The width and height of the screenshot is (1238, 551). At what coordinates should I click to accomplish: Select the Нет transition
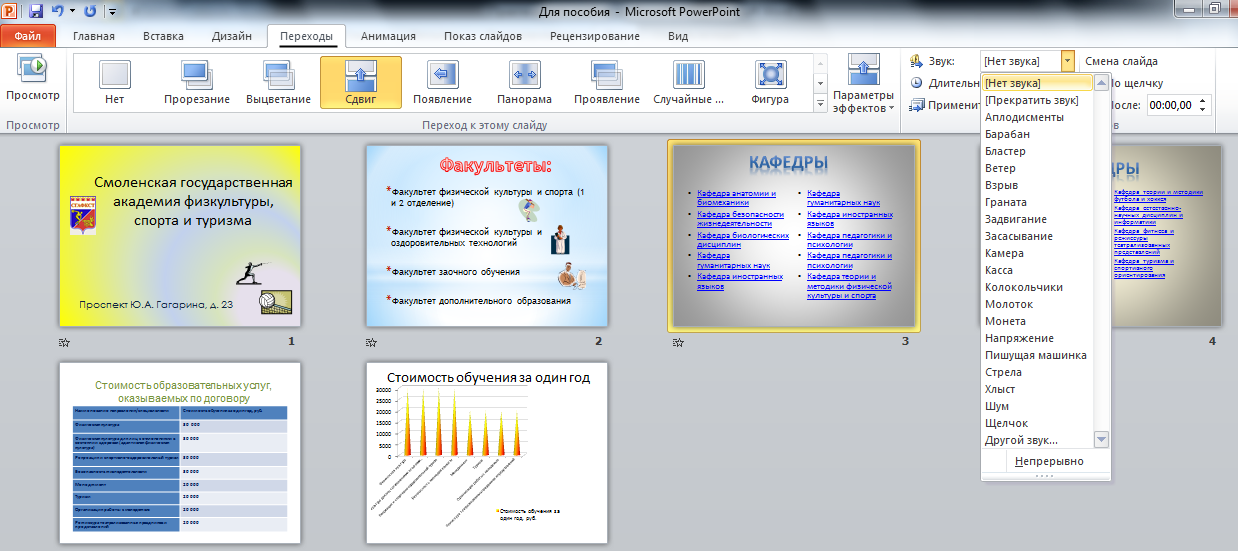[115, 81]
